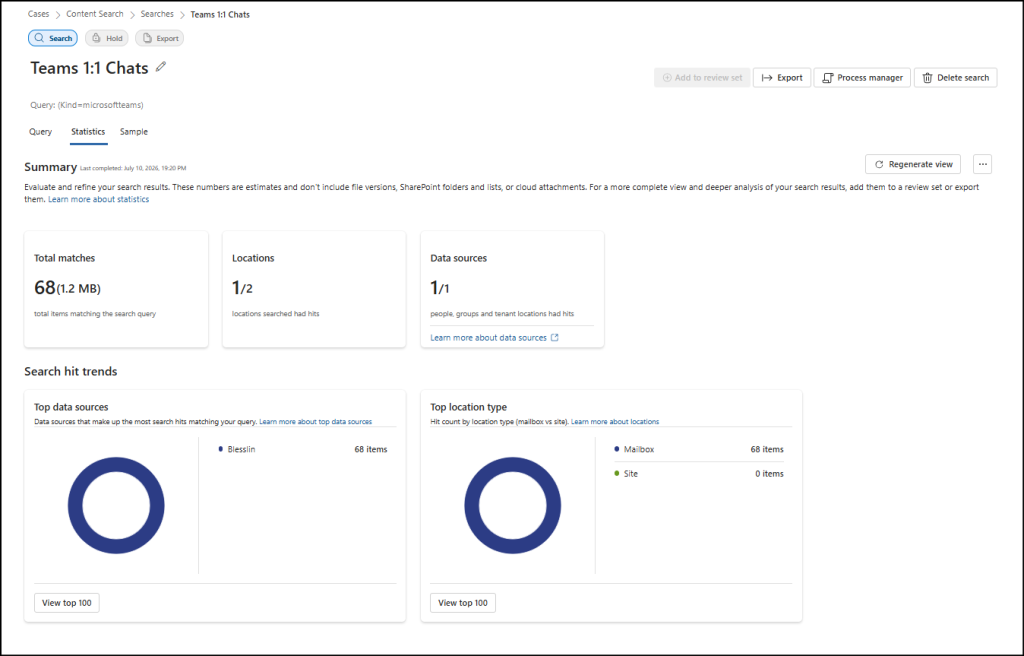Viewport: 1024px width, 656px height.
Task: Click the arrow icon in the Export button
Action: 767,78
